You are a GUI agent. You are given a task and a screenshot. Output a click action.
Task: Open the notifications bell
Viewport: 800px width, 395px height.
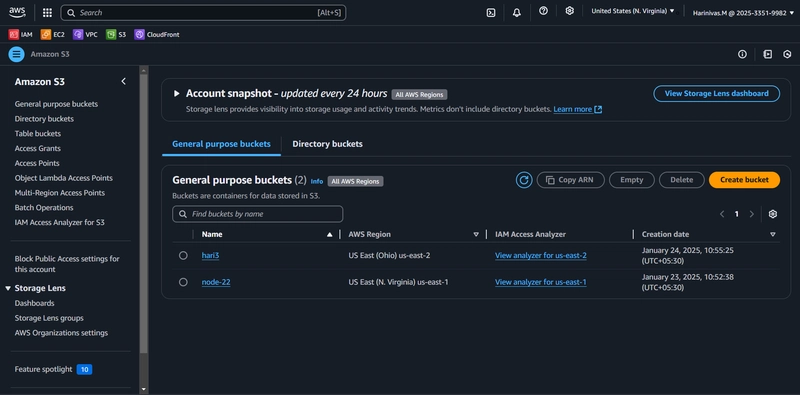click(517, 13)
